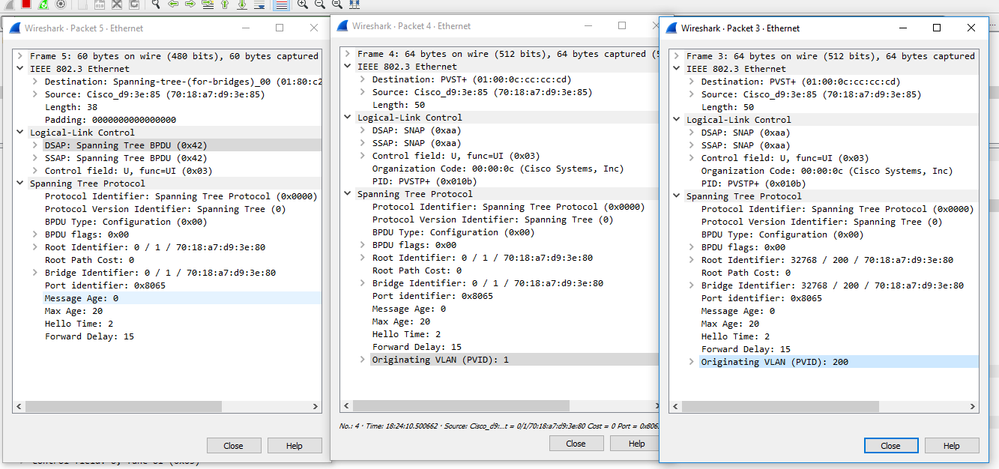Click left scroll arrow in Packet 4 window
Viewport: 999px width, 469px height.
(345, 405)
